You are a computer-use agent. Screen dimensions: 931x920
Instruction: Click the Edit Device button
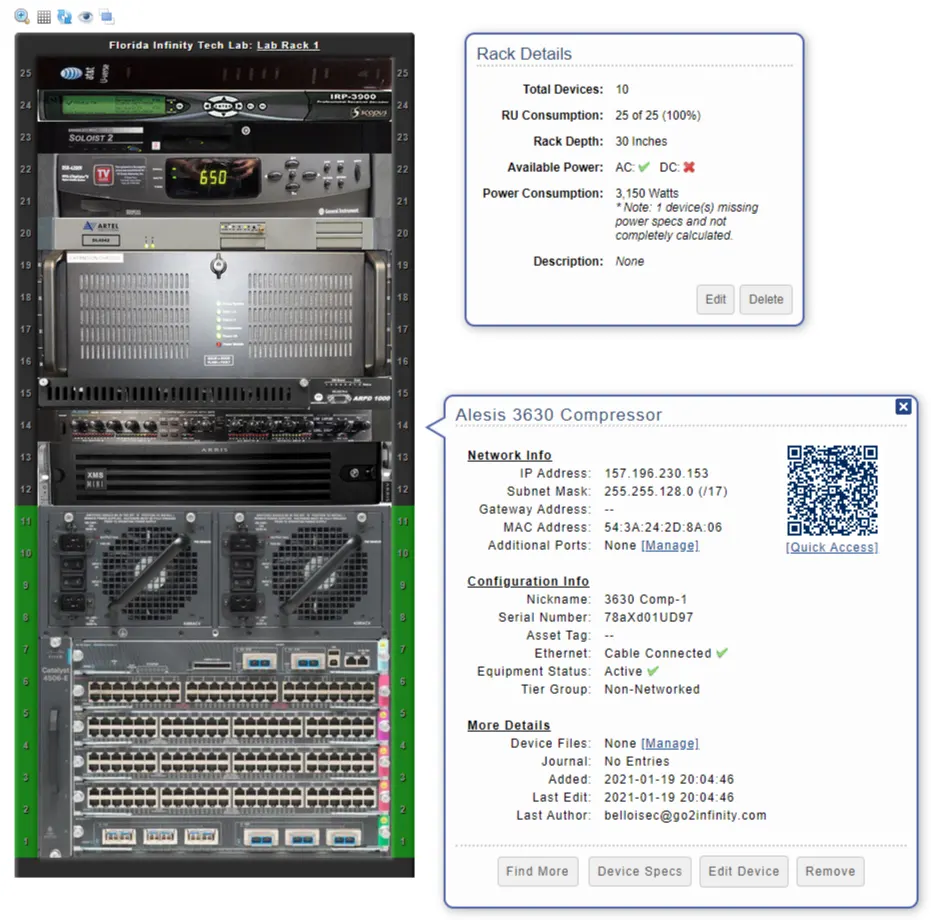tap(743, 871)
